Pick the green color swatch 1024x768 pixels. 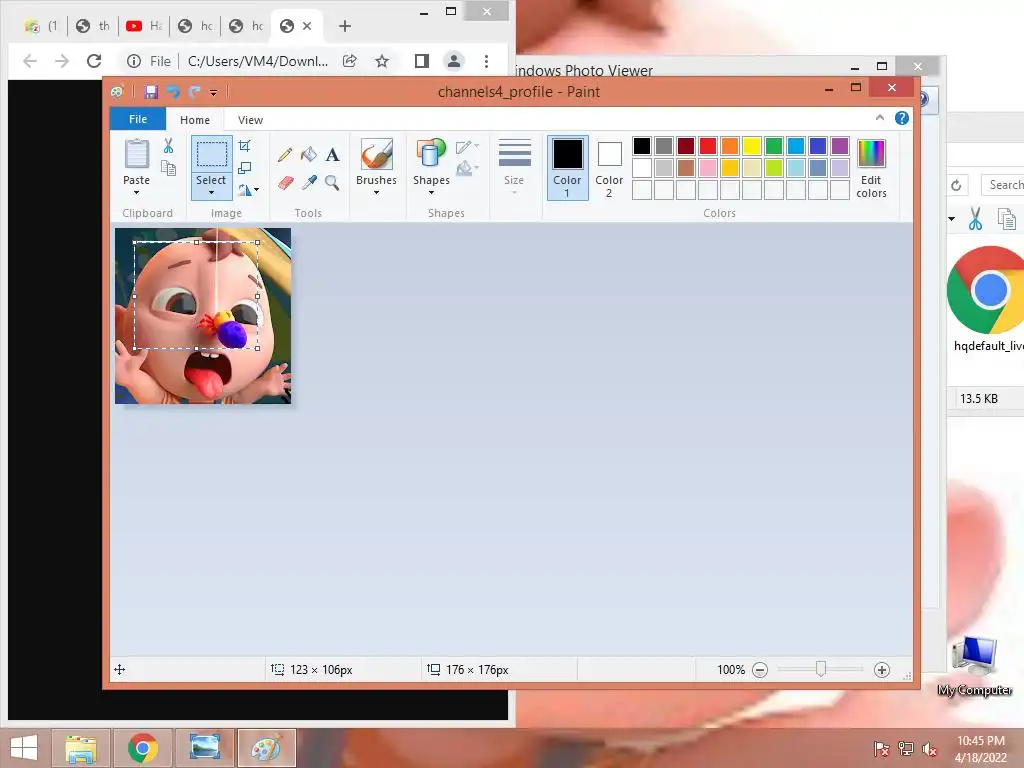click(774, 146)
